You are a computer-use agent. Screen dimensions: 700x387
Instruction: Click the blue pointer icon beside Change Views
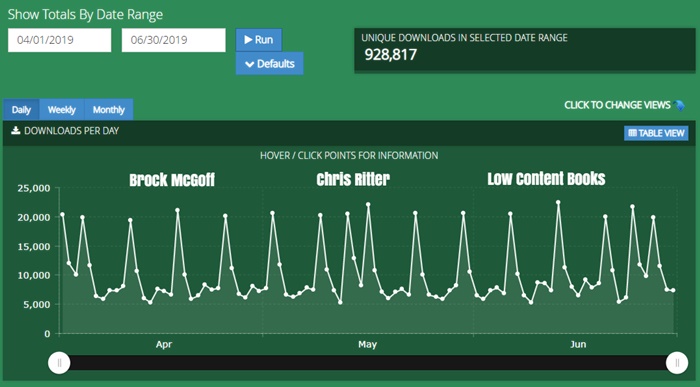tap(679, 105)
